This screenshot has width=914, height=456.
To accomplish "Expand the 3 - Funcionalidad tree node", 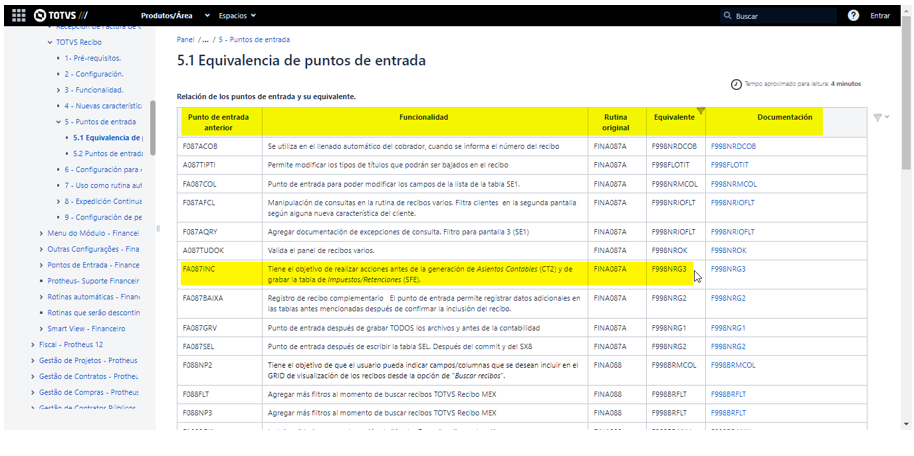I will coord(58,90).
